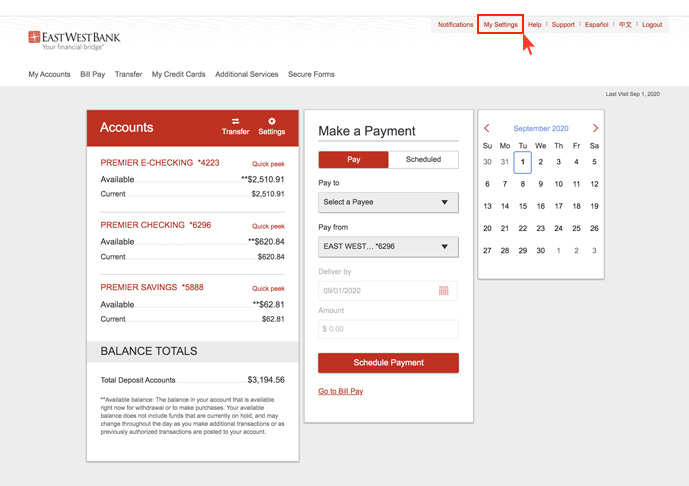Click the Deliver by date field
This screenshot has height=486, width=689.
(x=388, y=291)
